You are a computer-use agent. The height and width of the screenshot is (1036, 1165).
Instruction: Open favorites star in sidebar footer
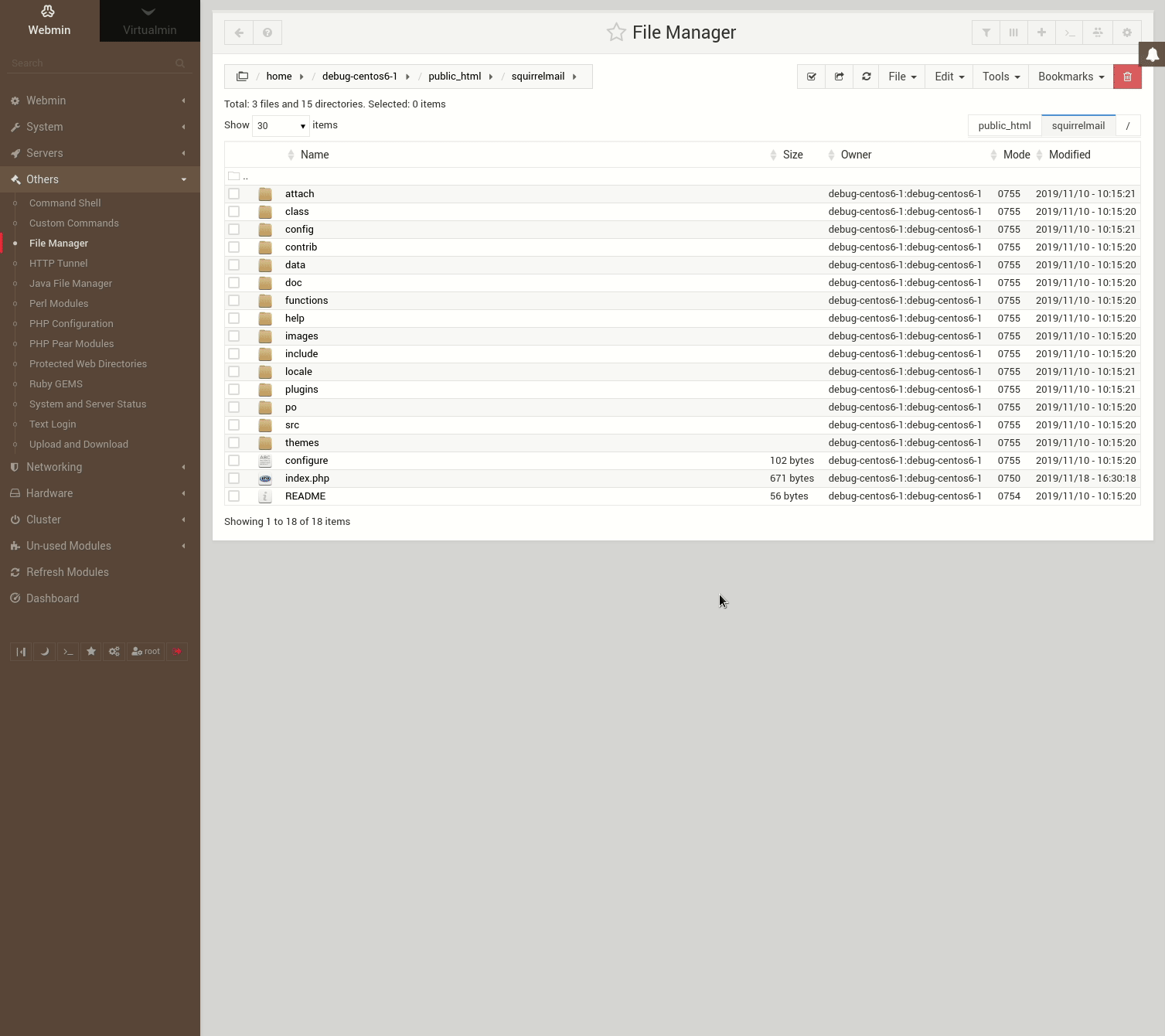[91, 652]
